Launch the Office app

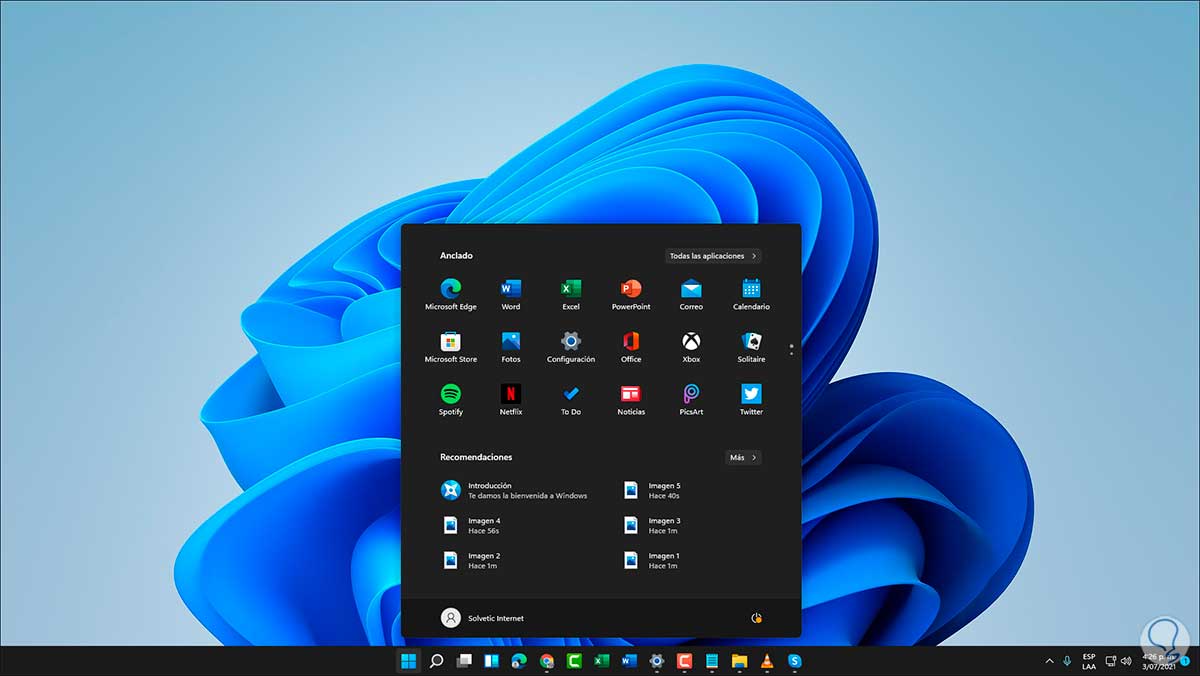631,346
